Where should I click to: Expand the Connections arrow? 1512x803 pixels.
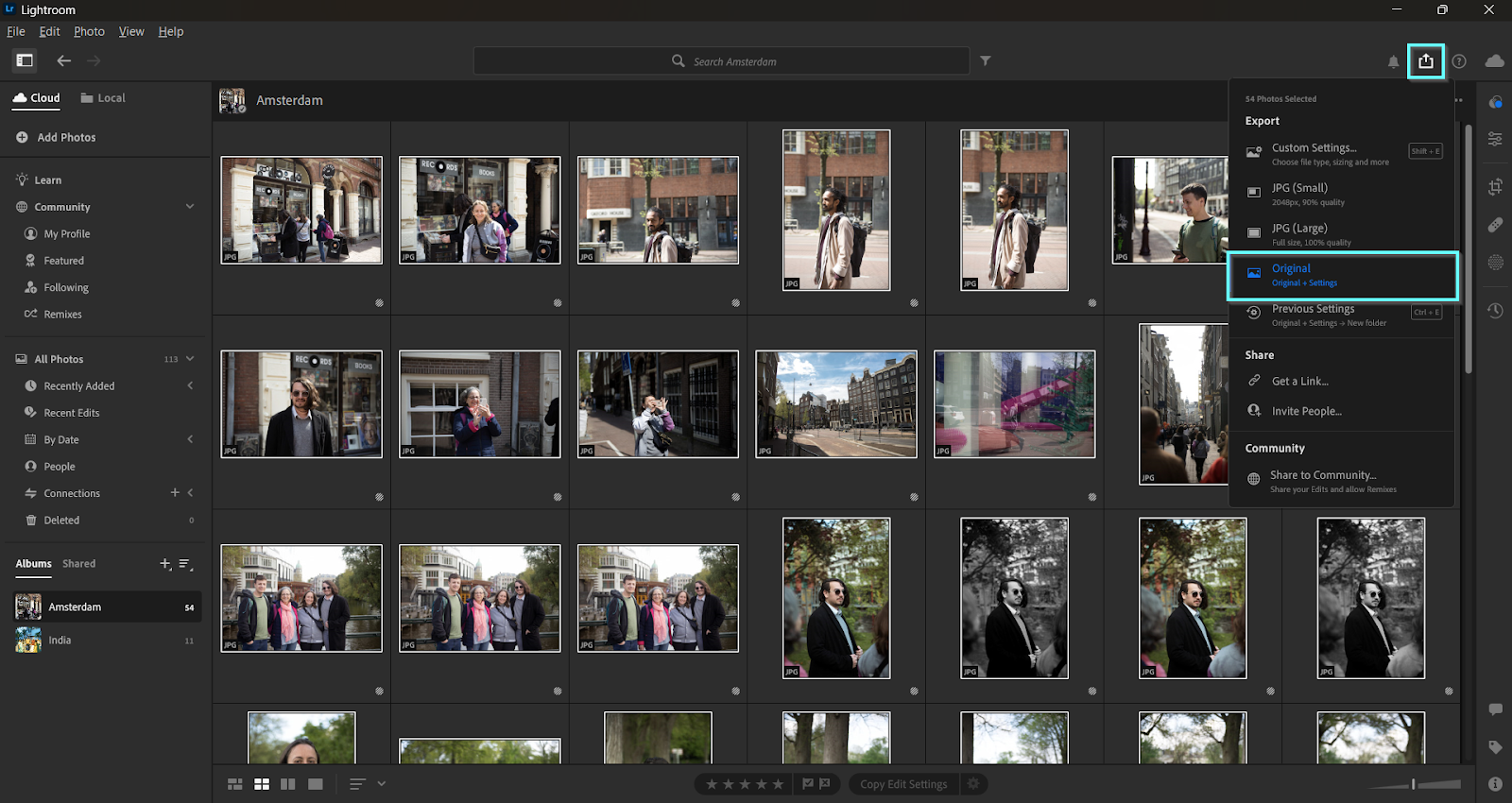coord(190,493)
